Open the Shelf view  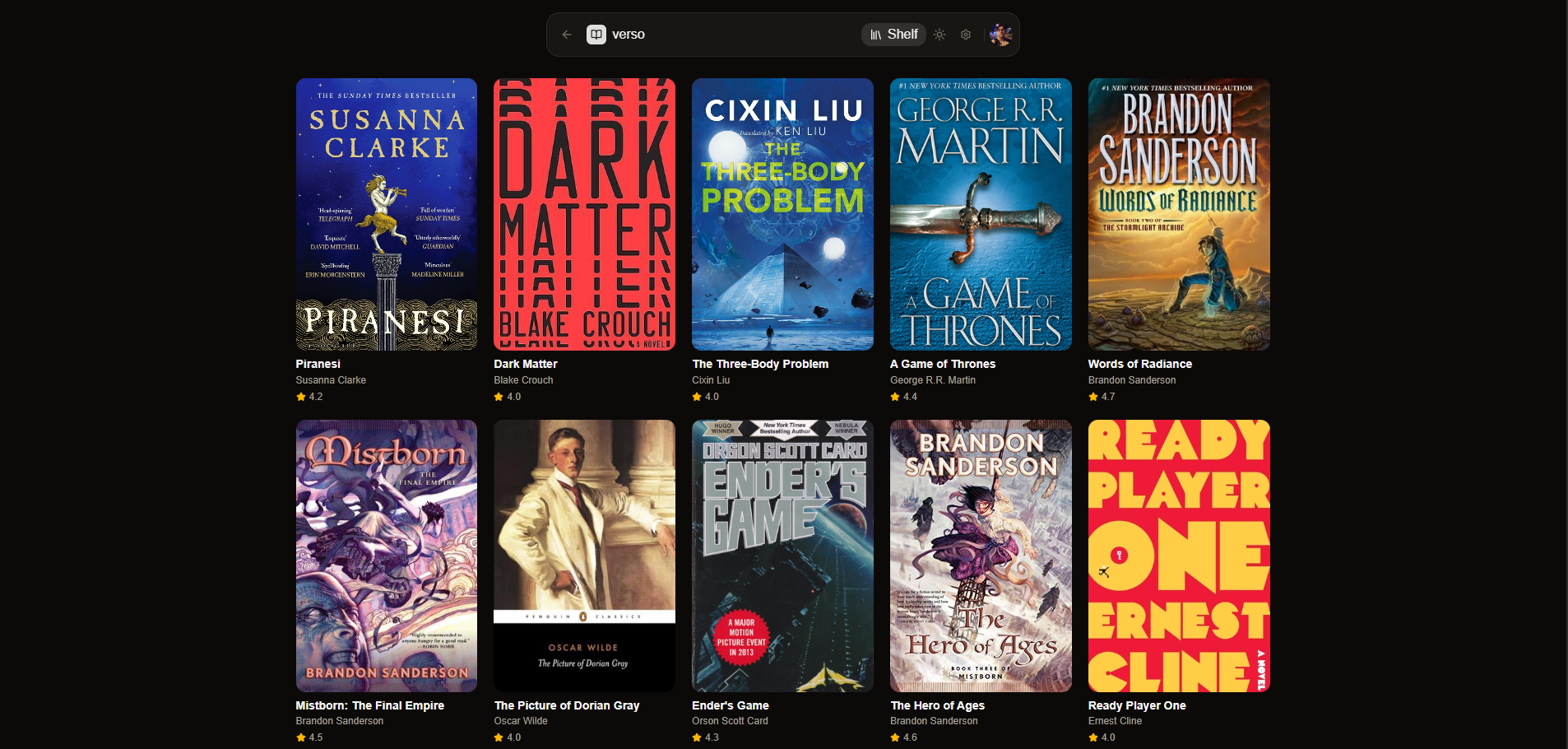click(894, 35)
